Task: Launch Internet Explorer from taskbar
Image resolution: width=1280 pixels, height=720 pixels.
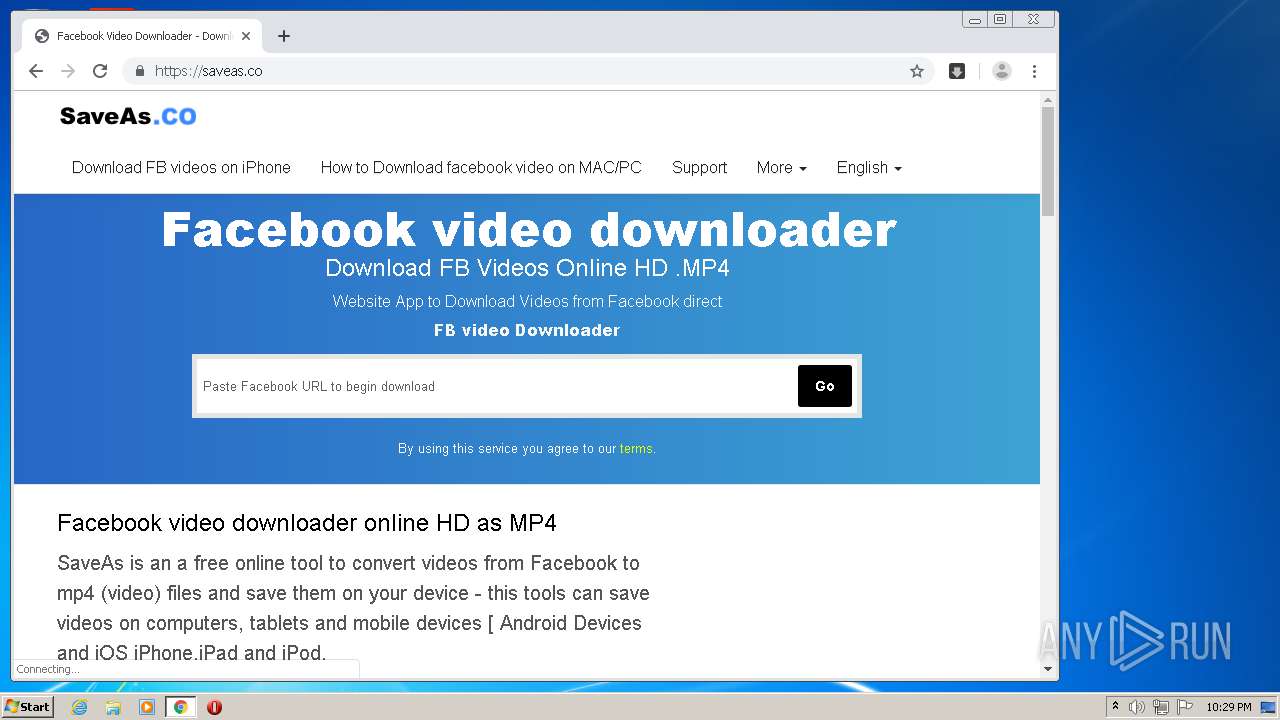Action: 79,707
